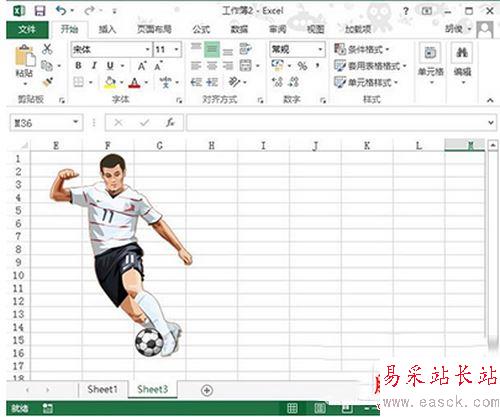This screenshot has height=417, width=500.
Task: Increase decimal places
Action: (x=277, y=82)
